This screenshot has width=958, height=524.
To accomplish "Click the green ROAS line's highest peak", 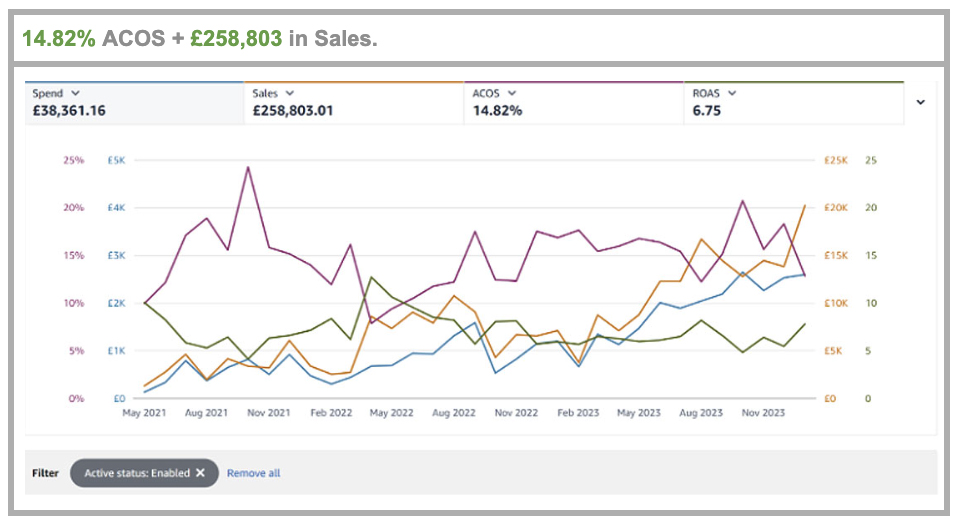I will pos(371,277).
